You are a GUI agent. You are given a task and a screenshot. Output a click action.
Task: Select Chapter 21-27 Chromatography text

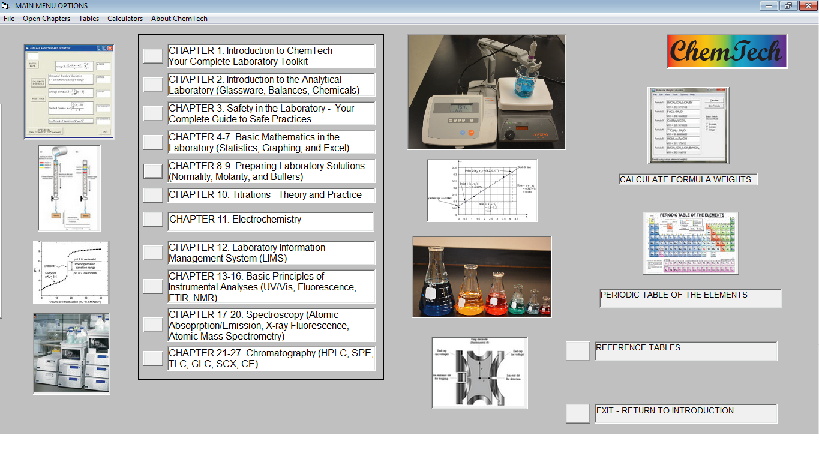(271, 359)
